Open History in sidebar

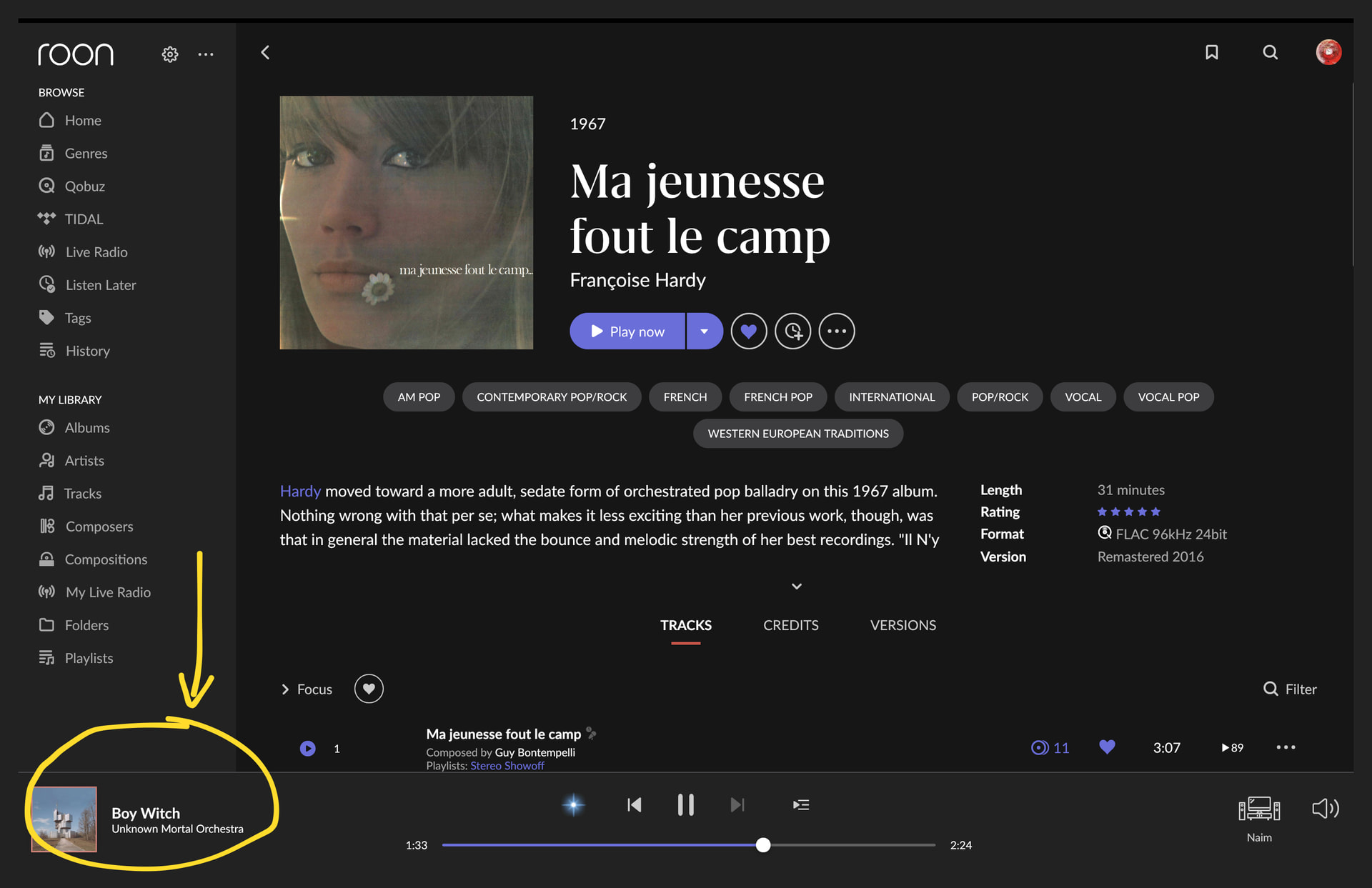click(x=74, y=351)
